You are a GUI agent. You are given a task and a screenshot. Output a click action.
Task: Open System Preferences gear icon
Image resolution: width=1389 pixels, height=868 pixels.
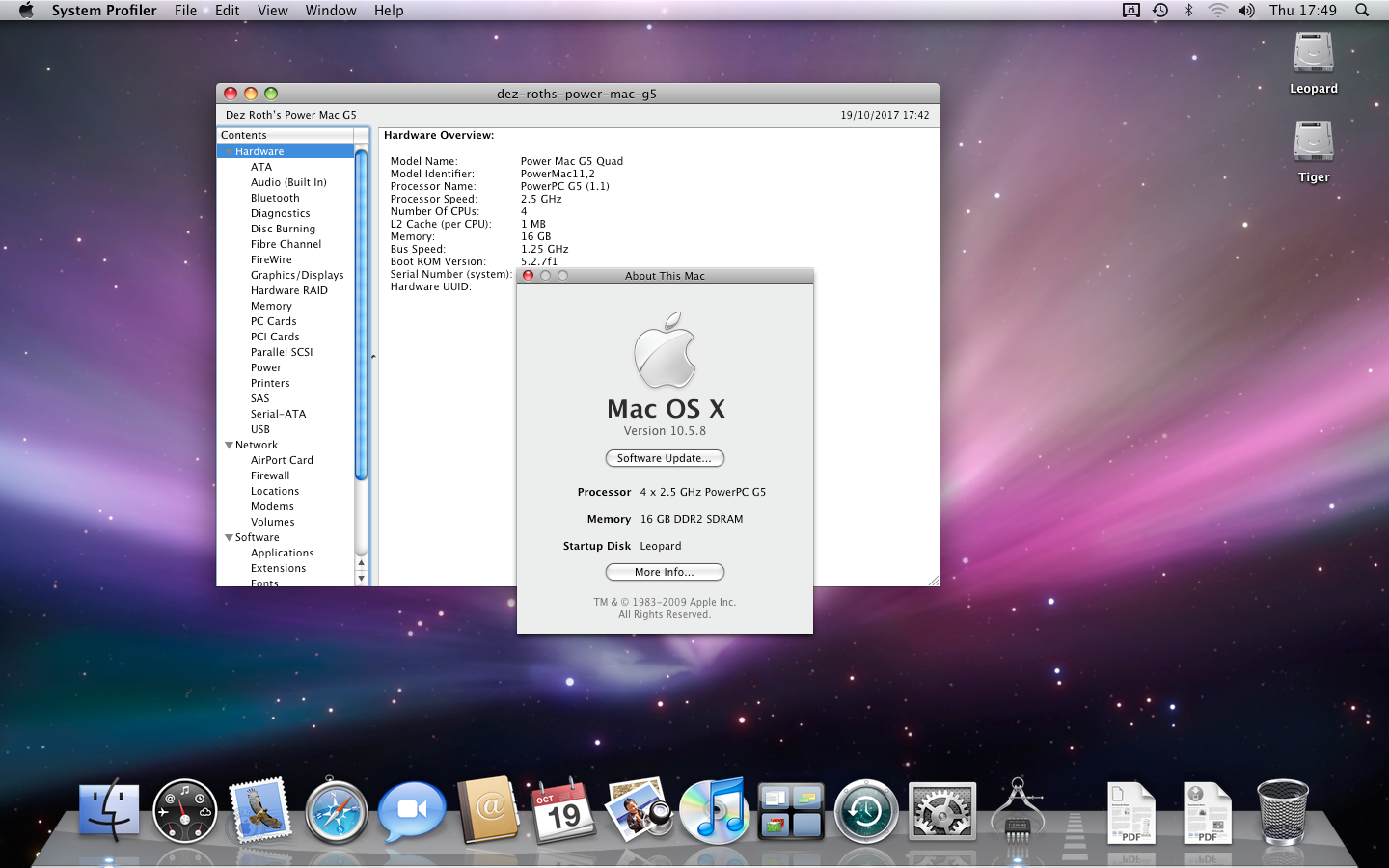[941, 812]
